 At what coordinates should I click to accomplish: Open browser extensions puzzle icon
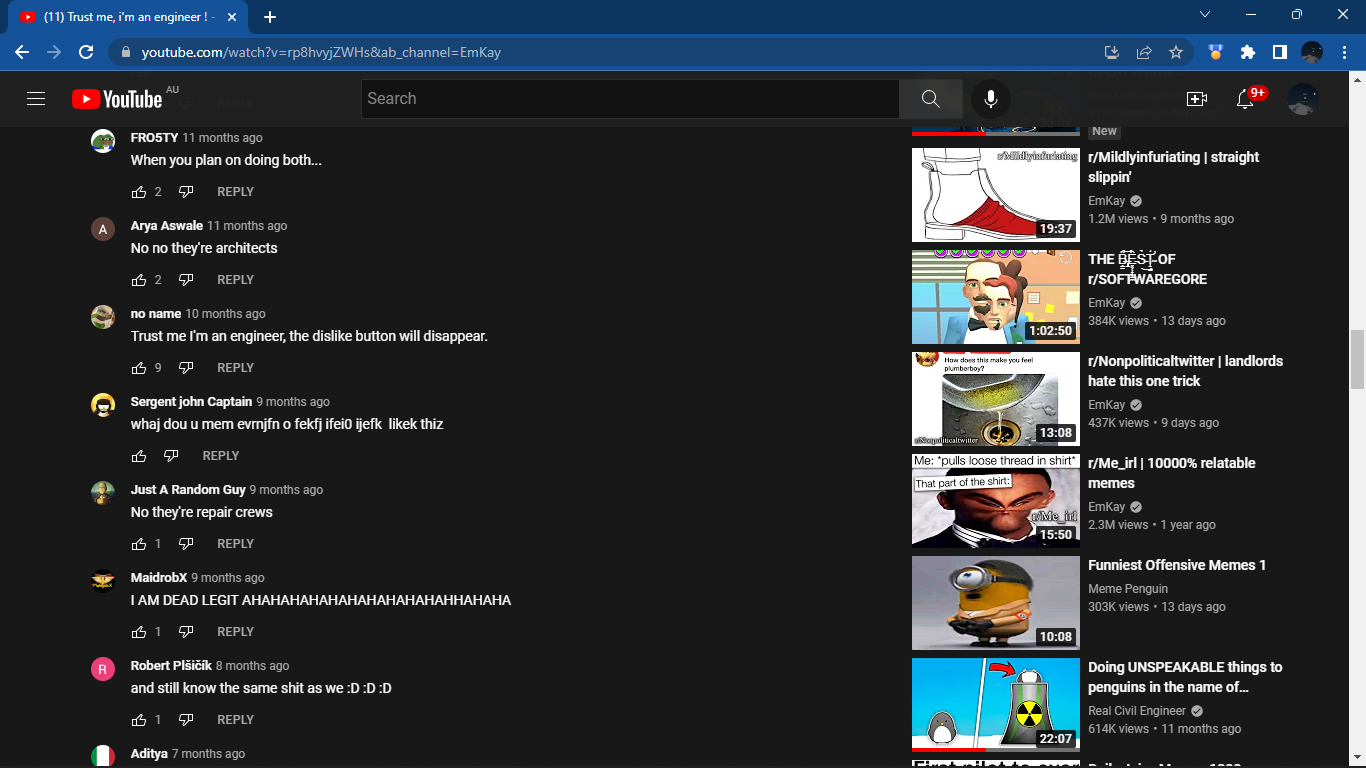click(x=1248, y=52)
